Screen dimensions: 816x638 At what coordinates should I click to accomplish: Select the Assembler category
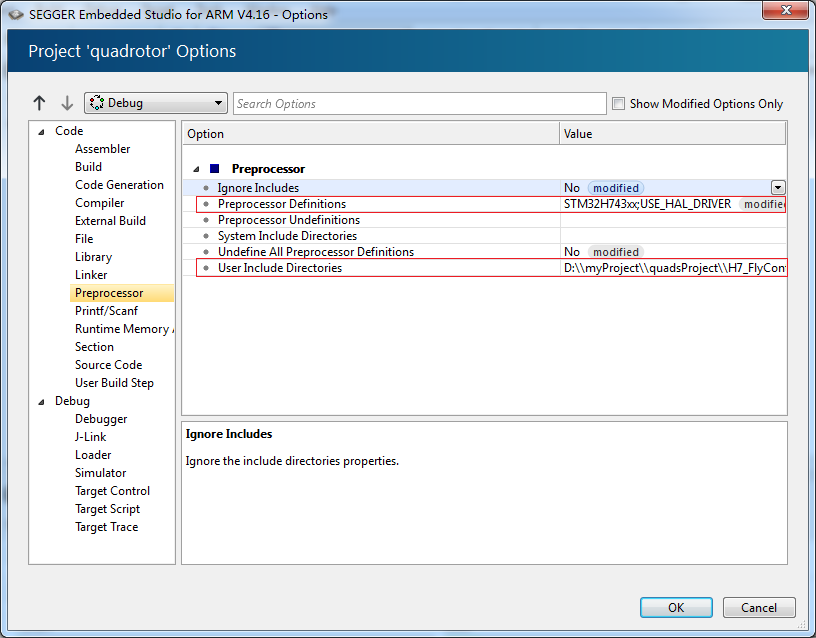click(x=103, y=149)
